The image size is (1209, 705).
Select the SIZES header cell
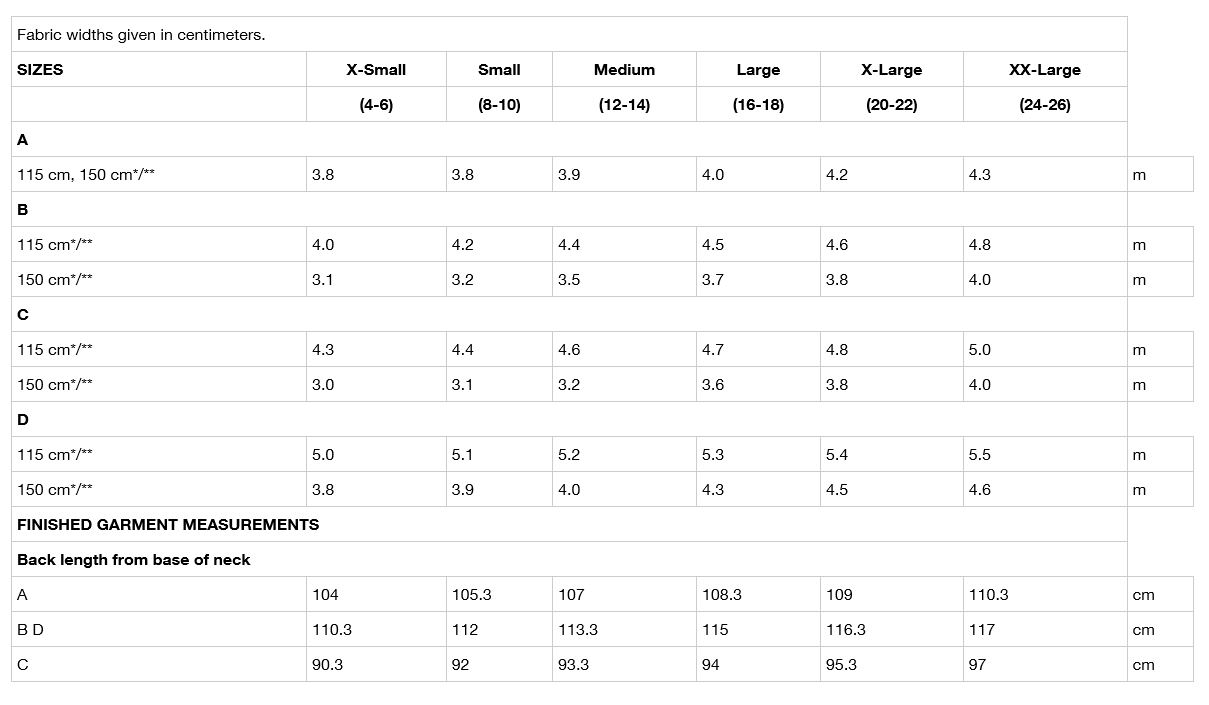click(x=40, y=70)
